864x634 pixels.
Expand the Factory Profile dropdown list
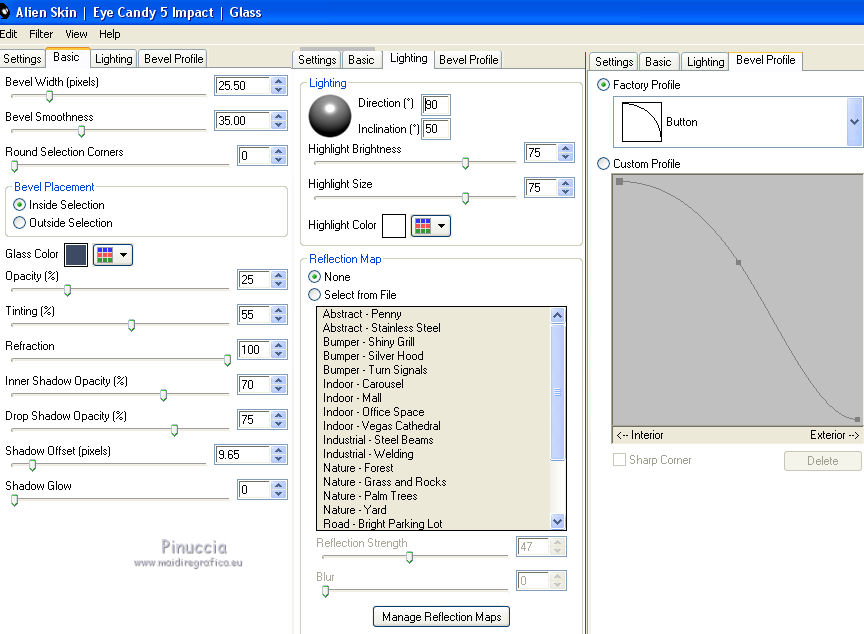[854, 122]
